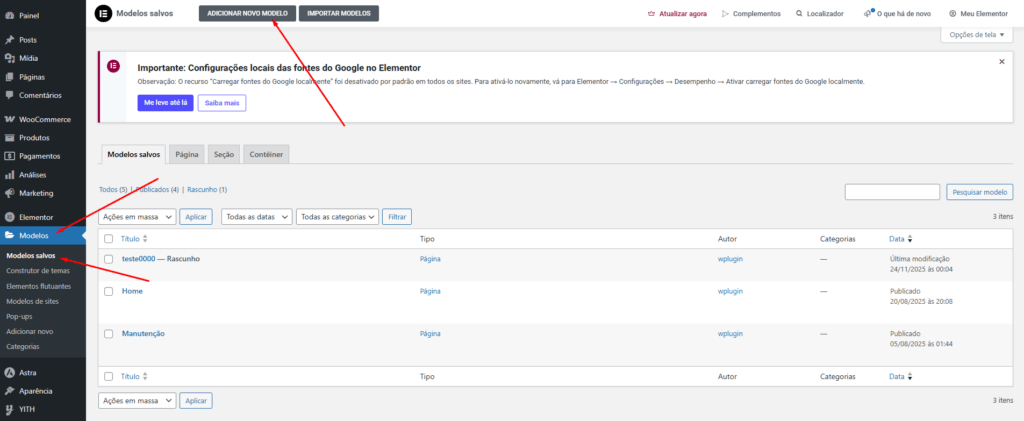Open Construtor de temas submenu item
Image resolution: width=1024 pixels, height=421 pixels.
(x=38, y=271)
